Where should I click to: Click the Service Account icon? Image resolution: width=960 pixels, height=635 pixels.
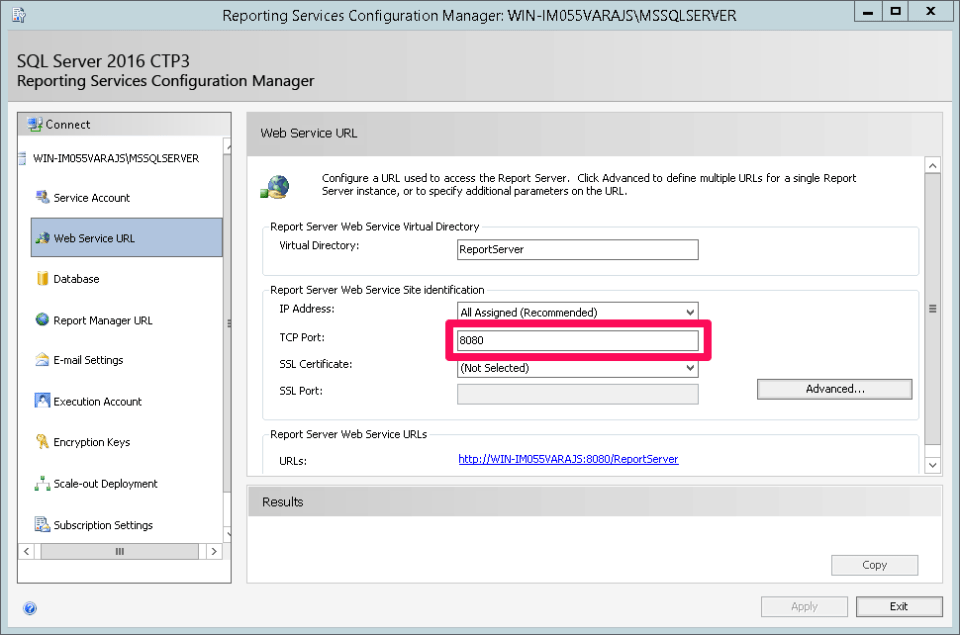coord(42,197)
